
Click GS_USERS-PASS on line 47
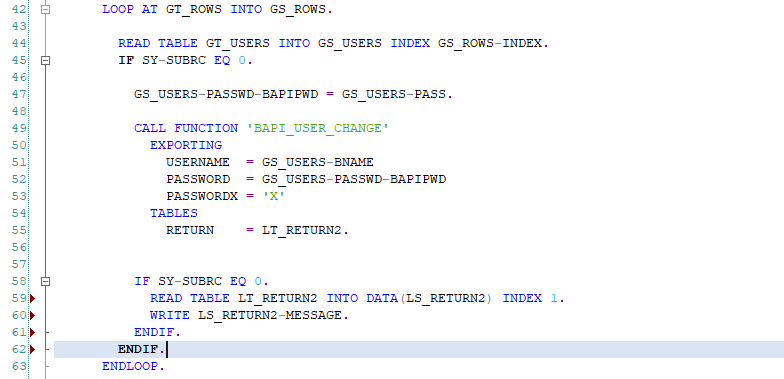(x=394, y=94)
